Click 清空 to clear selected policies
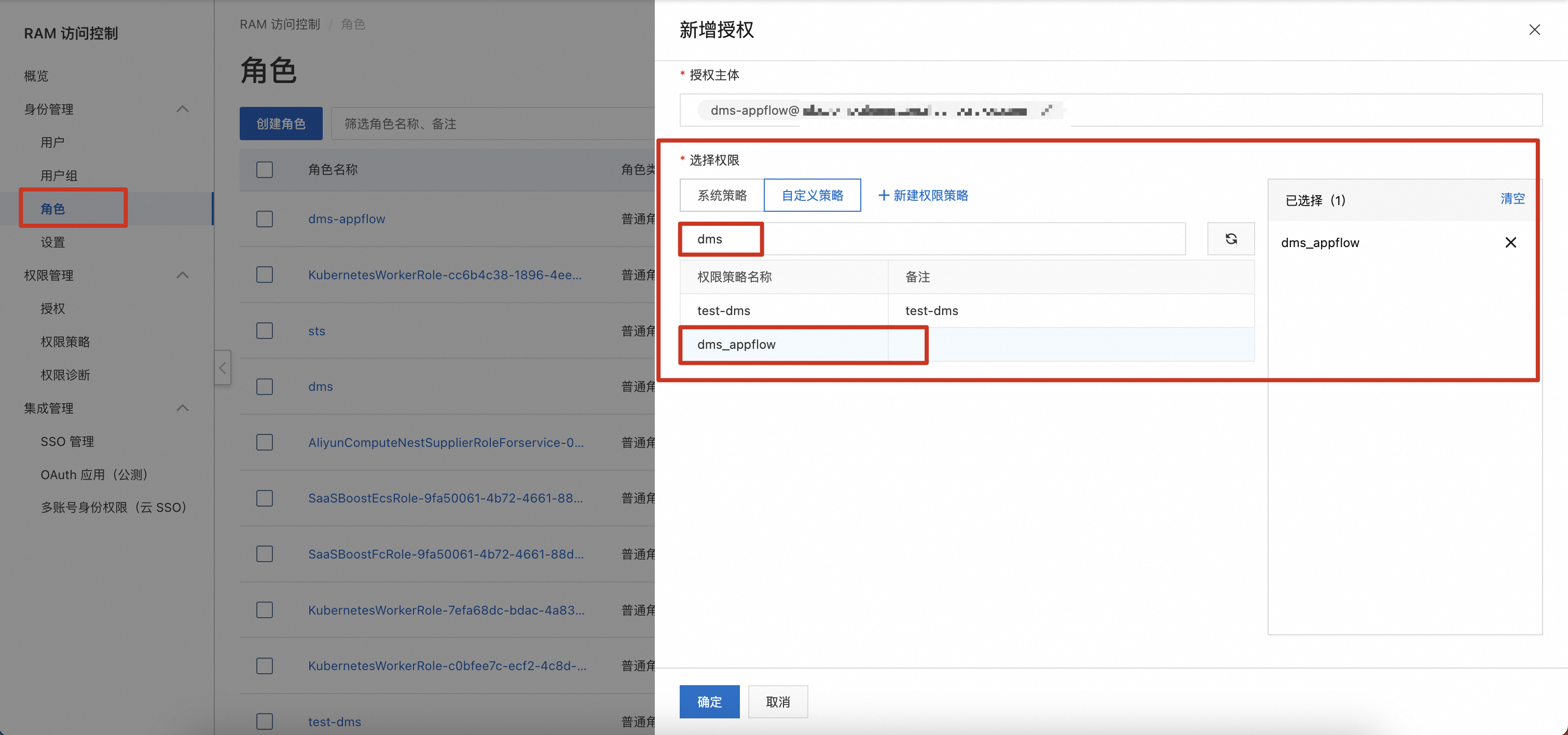Screen dimensions: 1568x735 coord(1512,198)
